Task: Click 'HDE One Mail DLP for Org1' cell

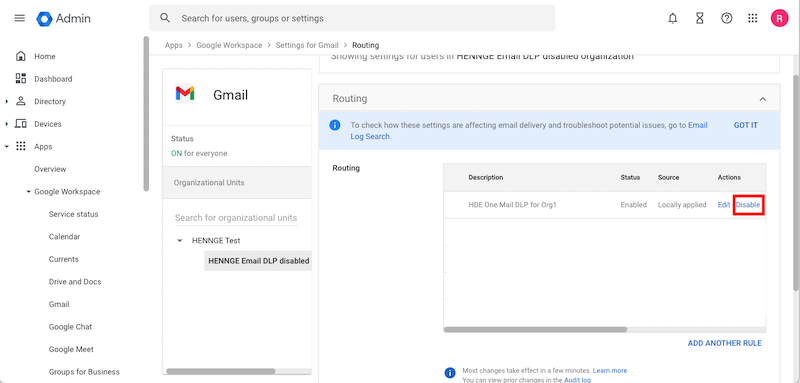Action: point(512,205)
